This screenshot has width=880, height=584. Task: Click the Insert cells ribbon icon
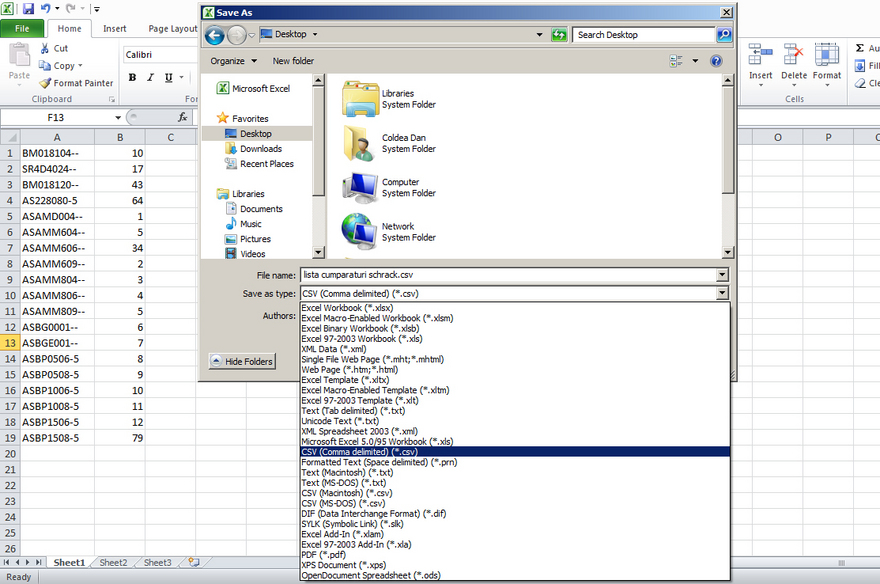pyautogui.click(x=760, y=55)
